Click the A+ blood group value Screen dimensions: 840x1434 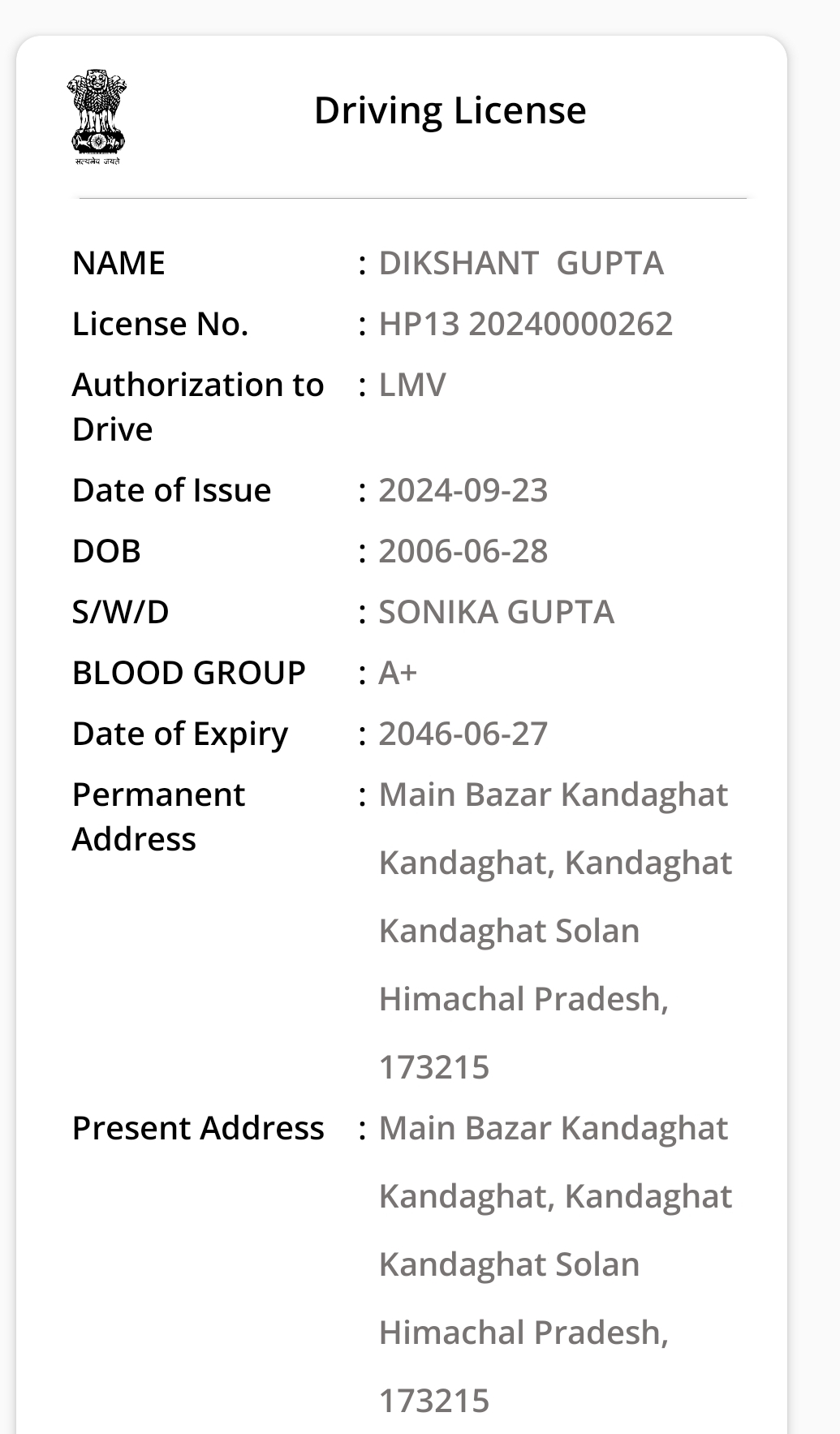pyautogui.click(x=398, y=673)
